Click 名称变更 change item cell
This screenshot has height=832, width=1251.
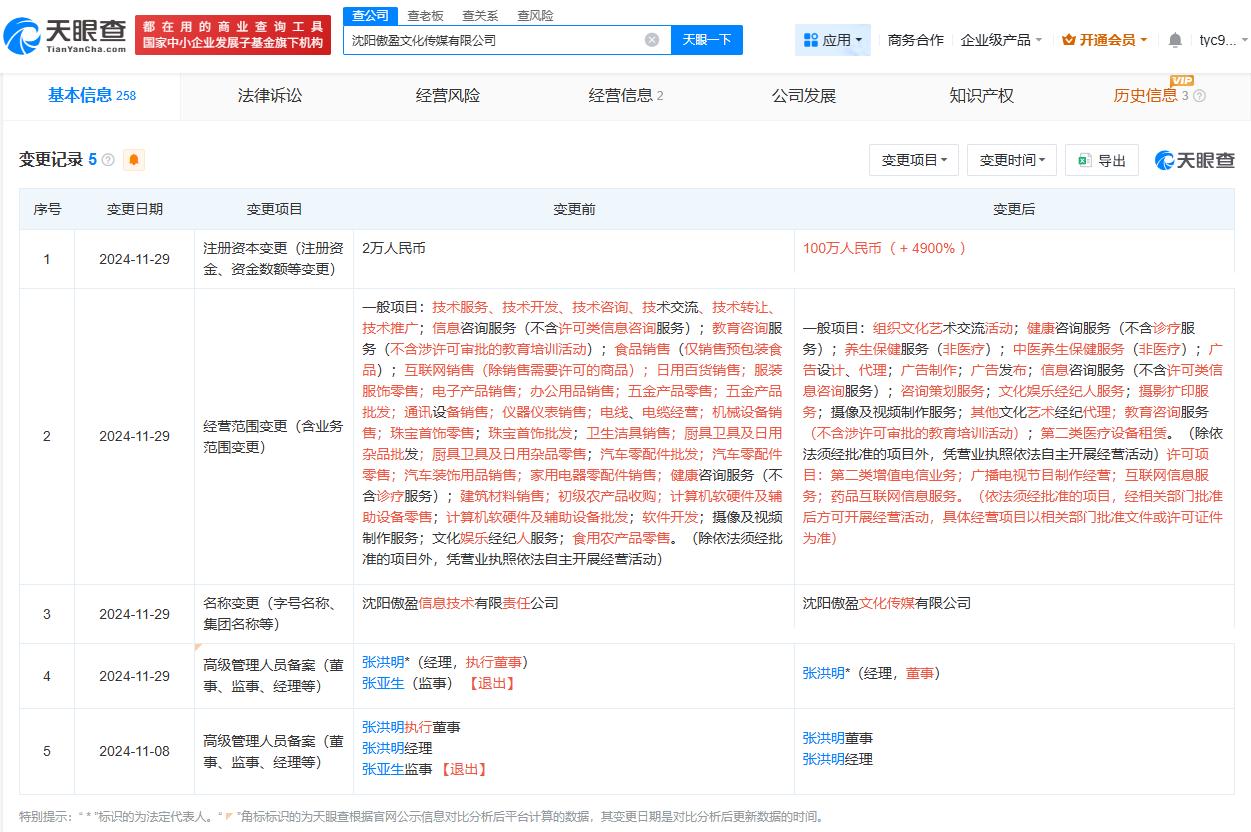click(x=274, y=614)
